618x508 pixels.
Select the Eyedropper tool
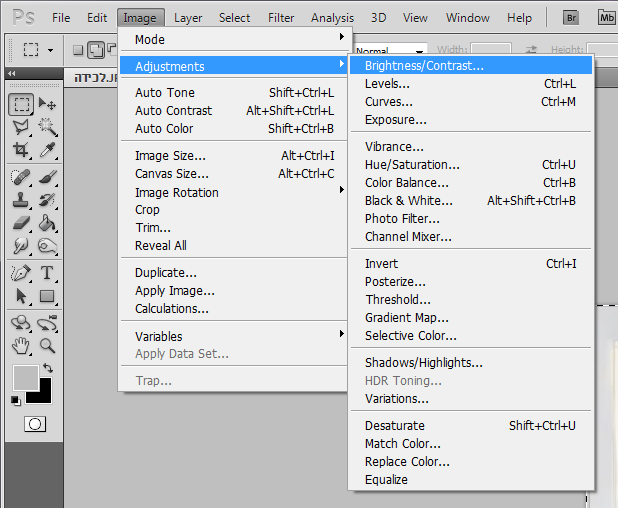coord(47,150)
